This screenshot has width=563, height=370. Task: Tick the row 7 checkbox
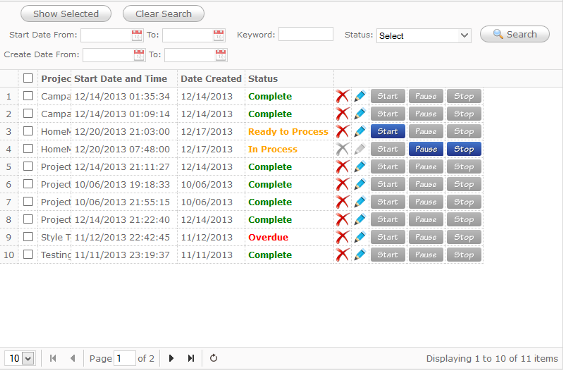coord(28,202)
